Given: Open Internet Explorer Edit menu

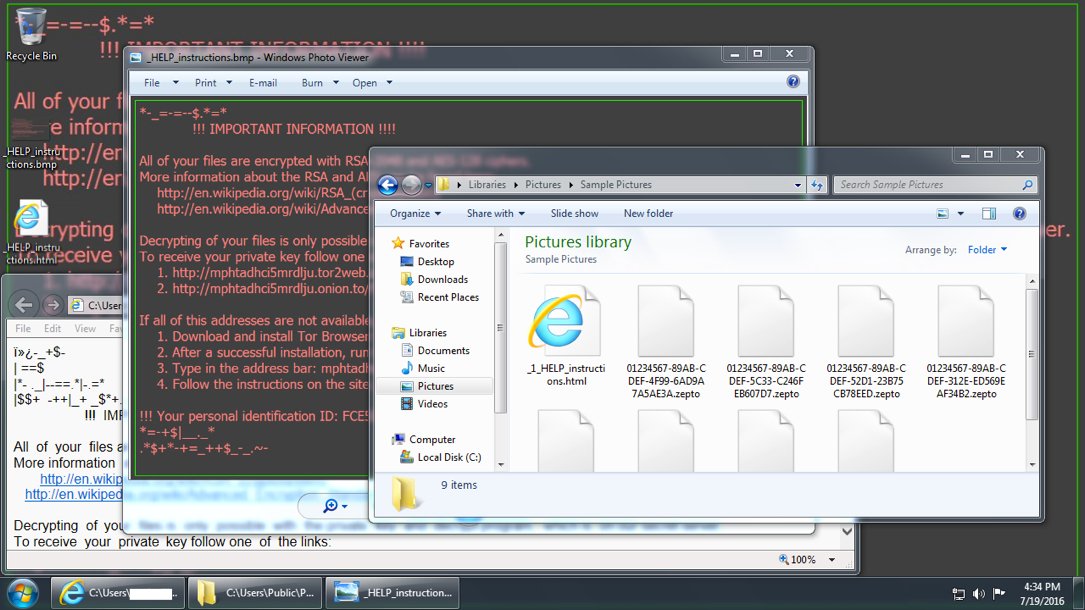Looking at the screenshot, I should pyautogui.click(x=53, y=329).
